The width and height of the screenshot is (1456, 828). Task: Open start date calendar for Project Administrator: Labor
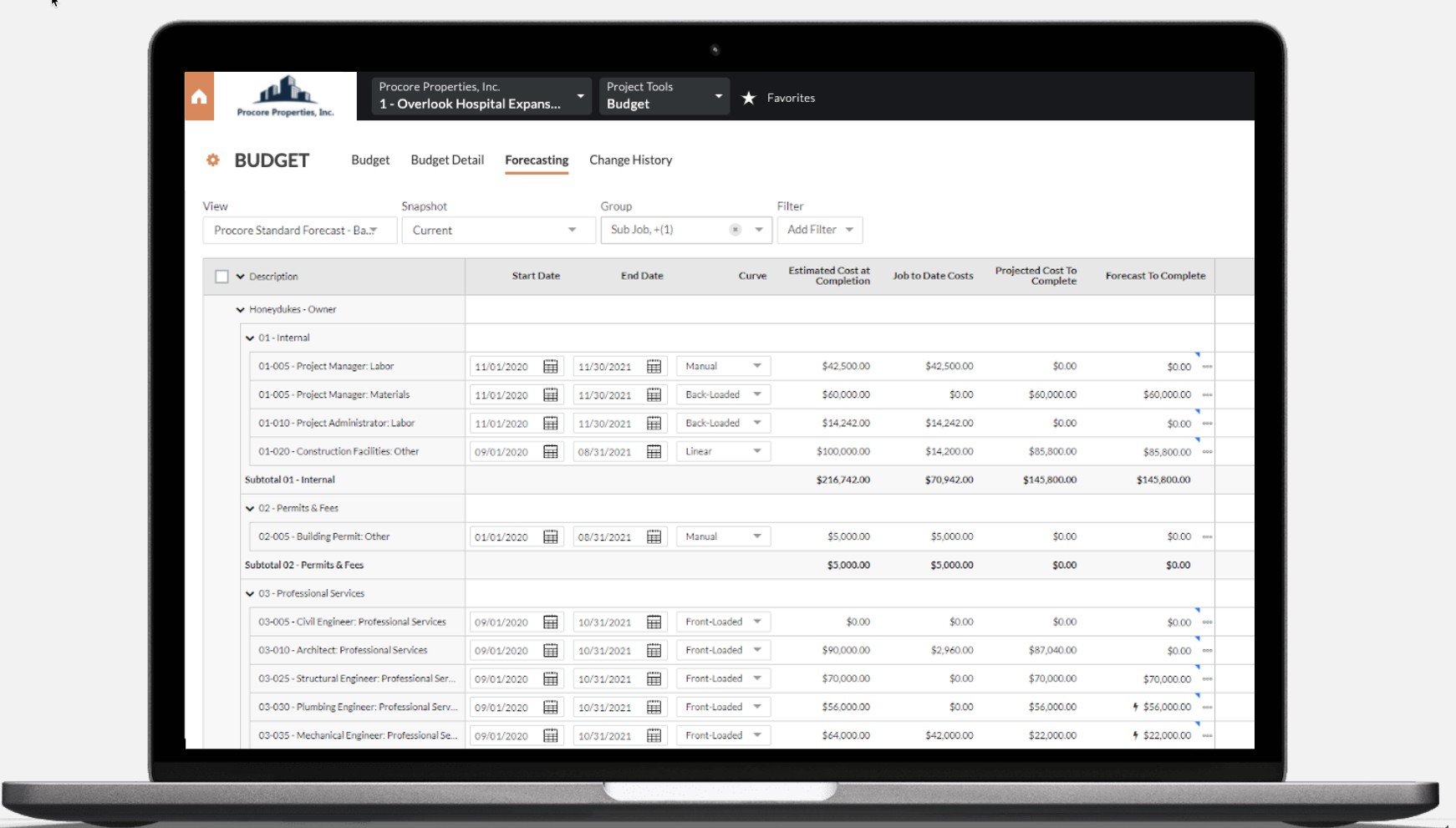551,423
